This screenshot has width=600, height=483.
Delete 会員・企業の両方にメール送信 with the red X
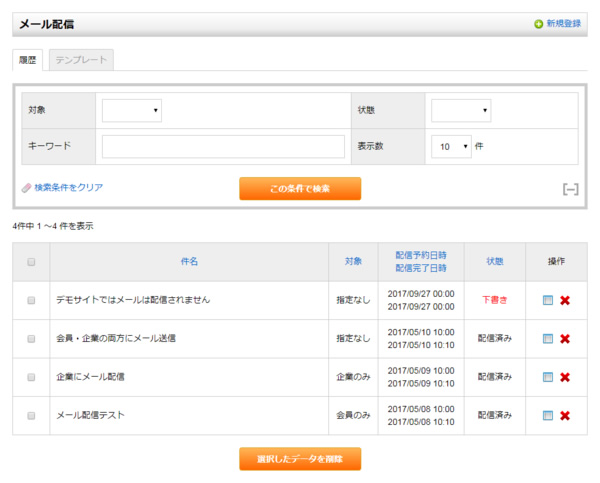565,339
